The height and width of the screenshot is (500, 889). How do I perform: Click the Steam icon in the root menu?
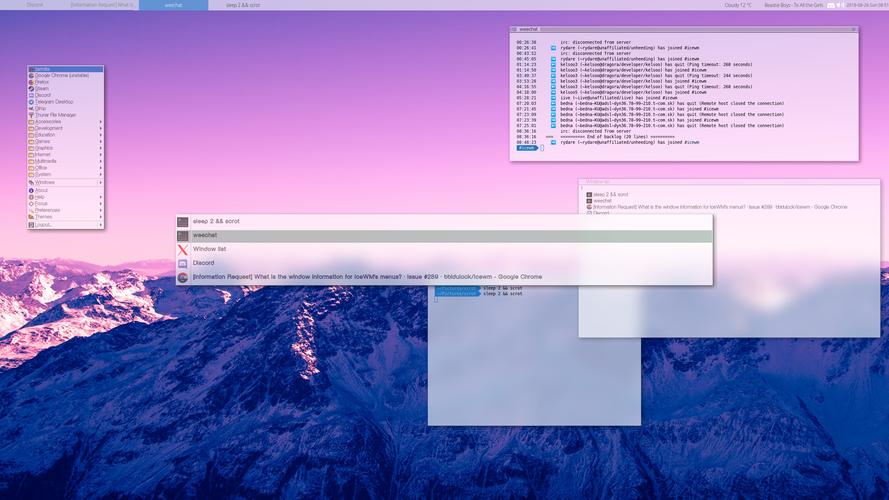click(31, 88)
